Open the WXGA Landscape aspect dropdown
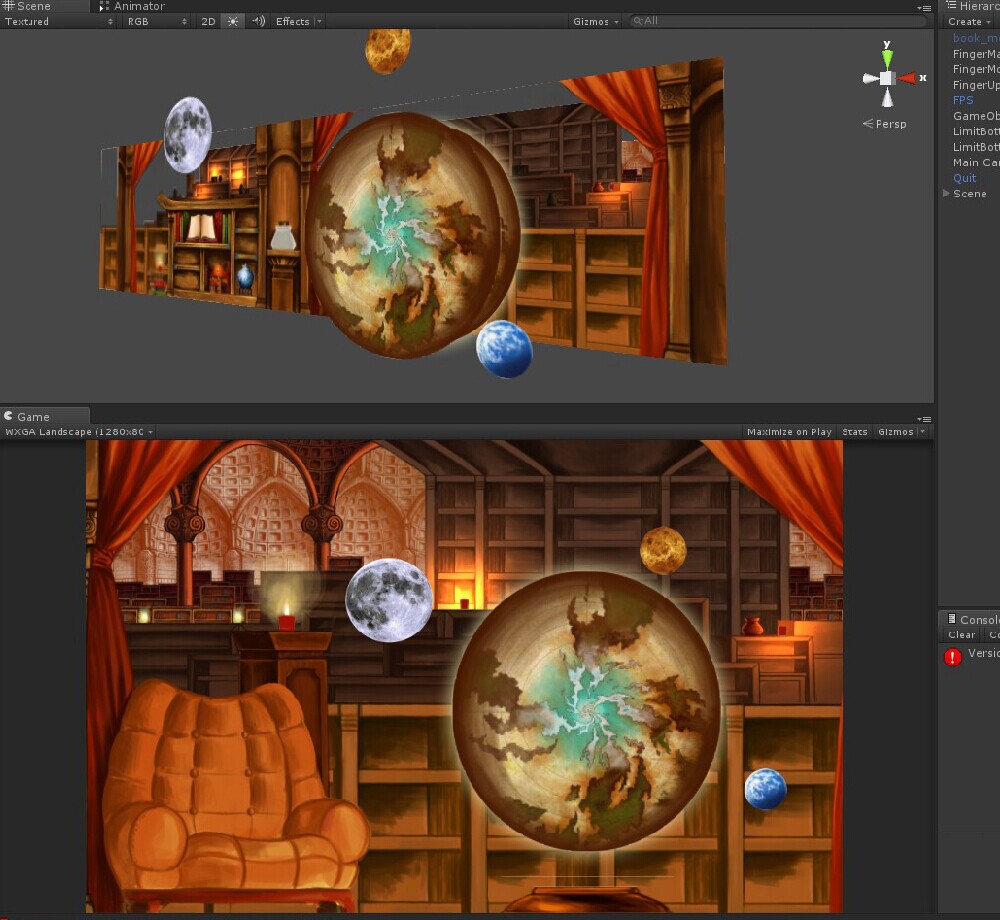 pyautogui.click(x=79, y=432)
